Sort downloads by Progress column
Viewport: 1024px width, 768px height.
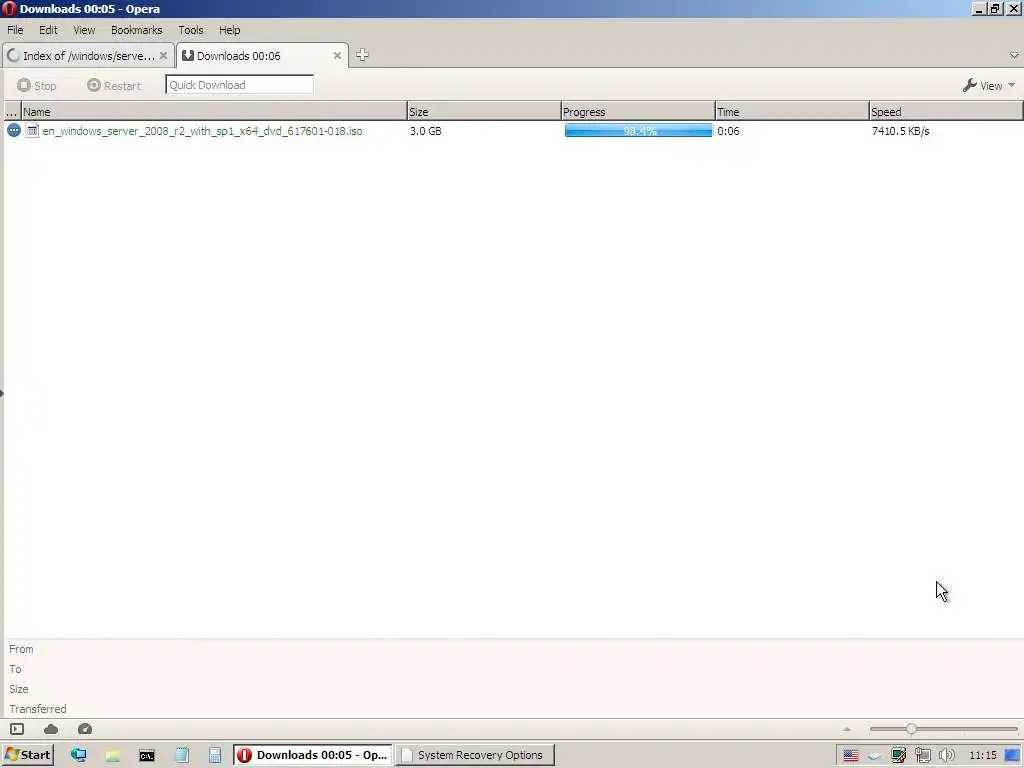(x=638, y=112)
